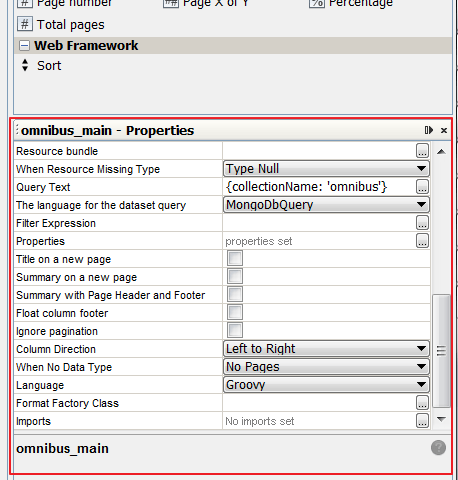Viewport: 458px width, 480px height.
Task: Click the Query Text input field
Action: click(x=319, y=187)
